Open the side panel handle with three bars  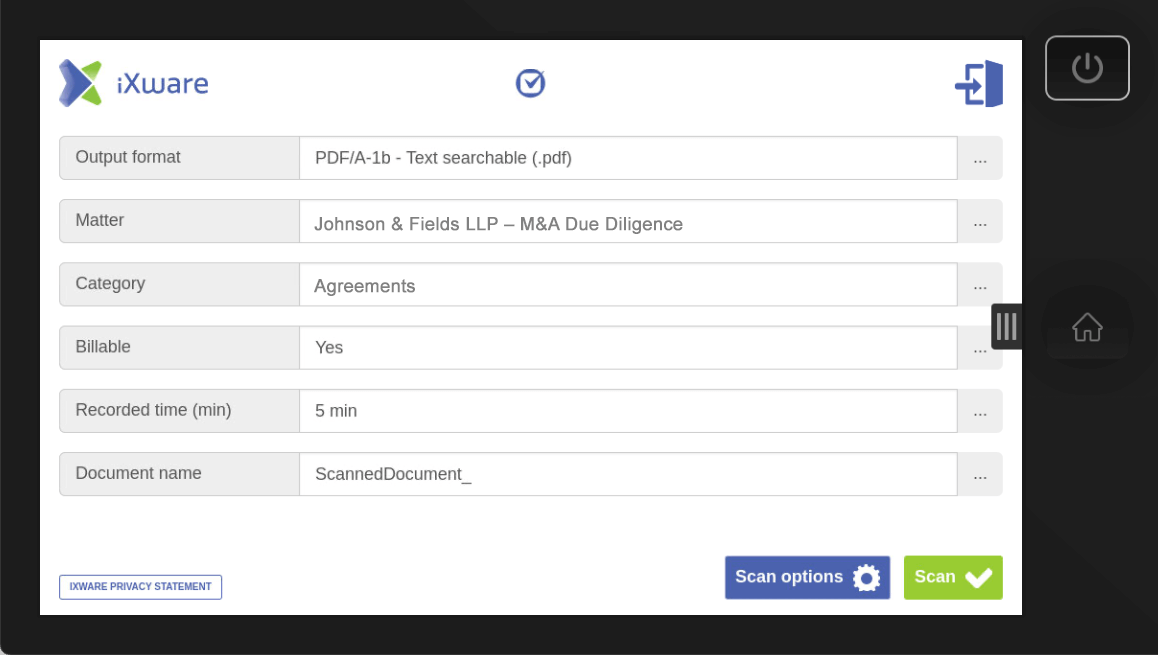click(1006, 326)
